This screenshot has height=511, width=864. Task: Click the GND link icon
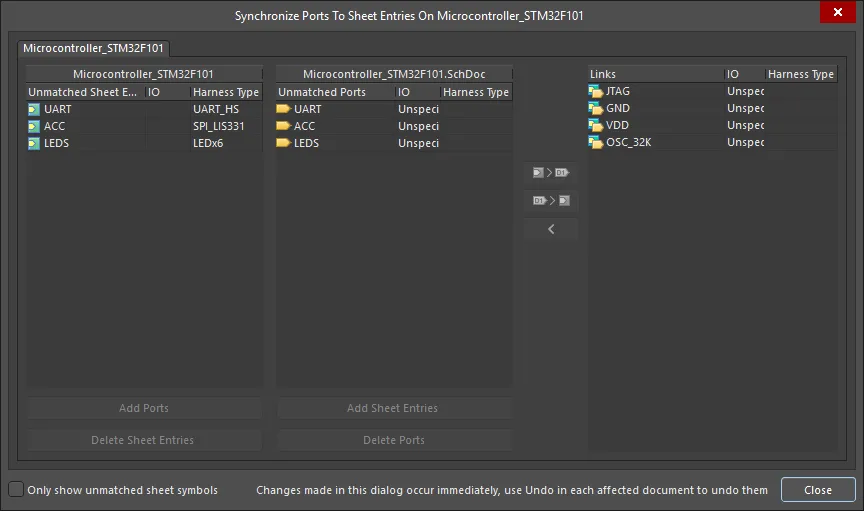click(x=596, y=109)
